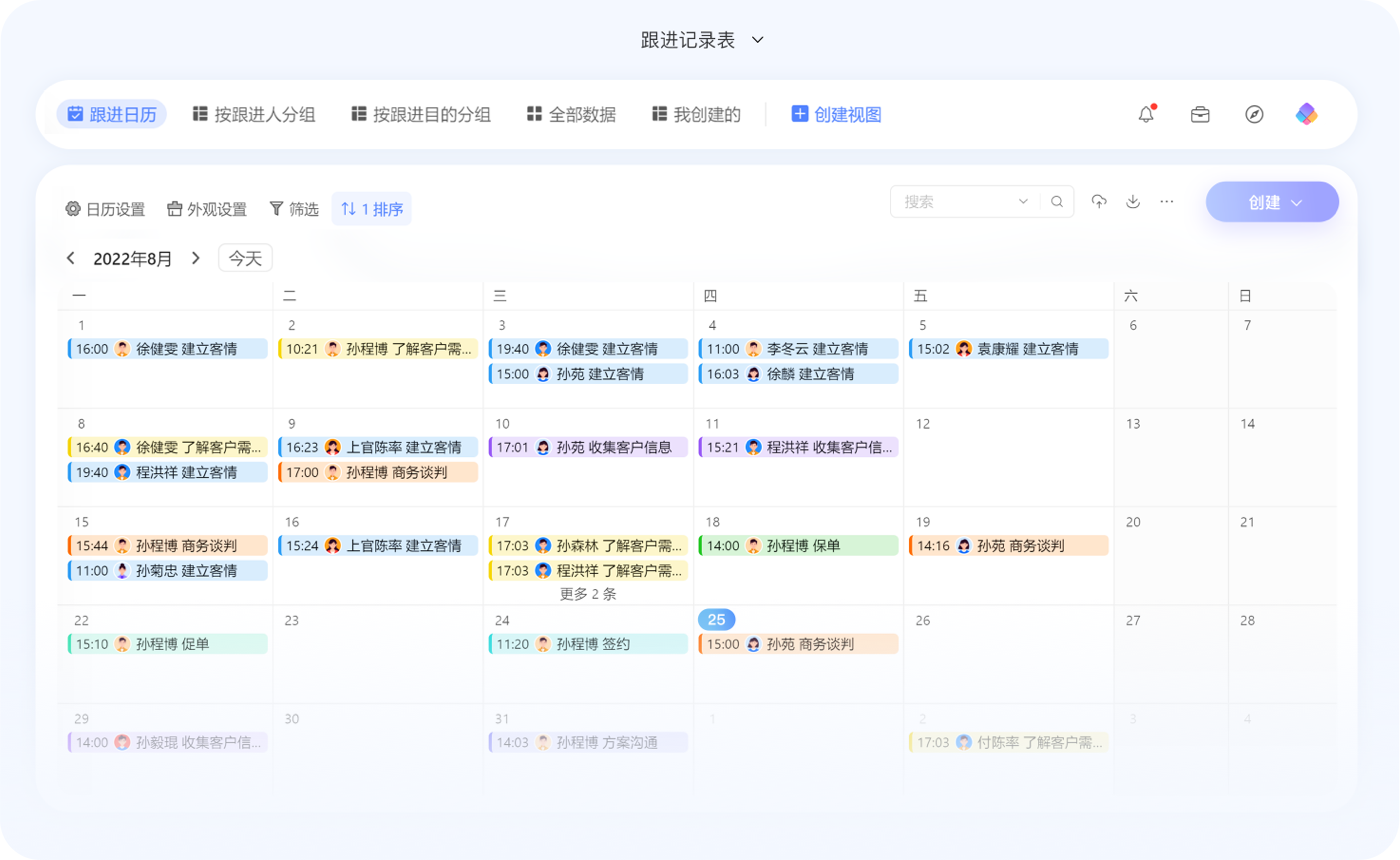Click the search magnifier icon
The width and height of the screenshot is (1400, 860).
point(1057,201)
